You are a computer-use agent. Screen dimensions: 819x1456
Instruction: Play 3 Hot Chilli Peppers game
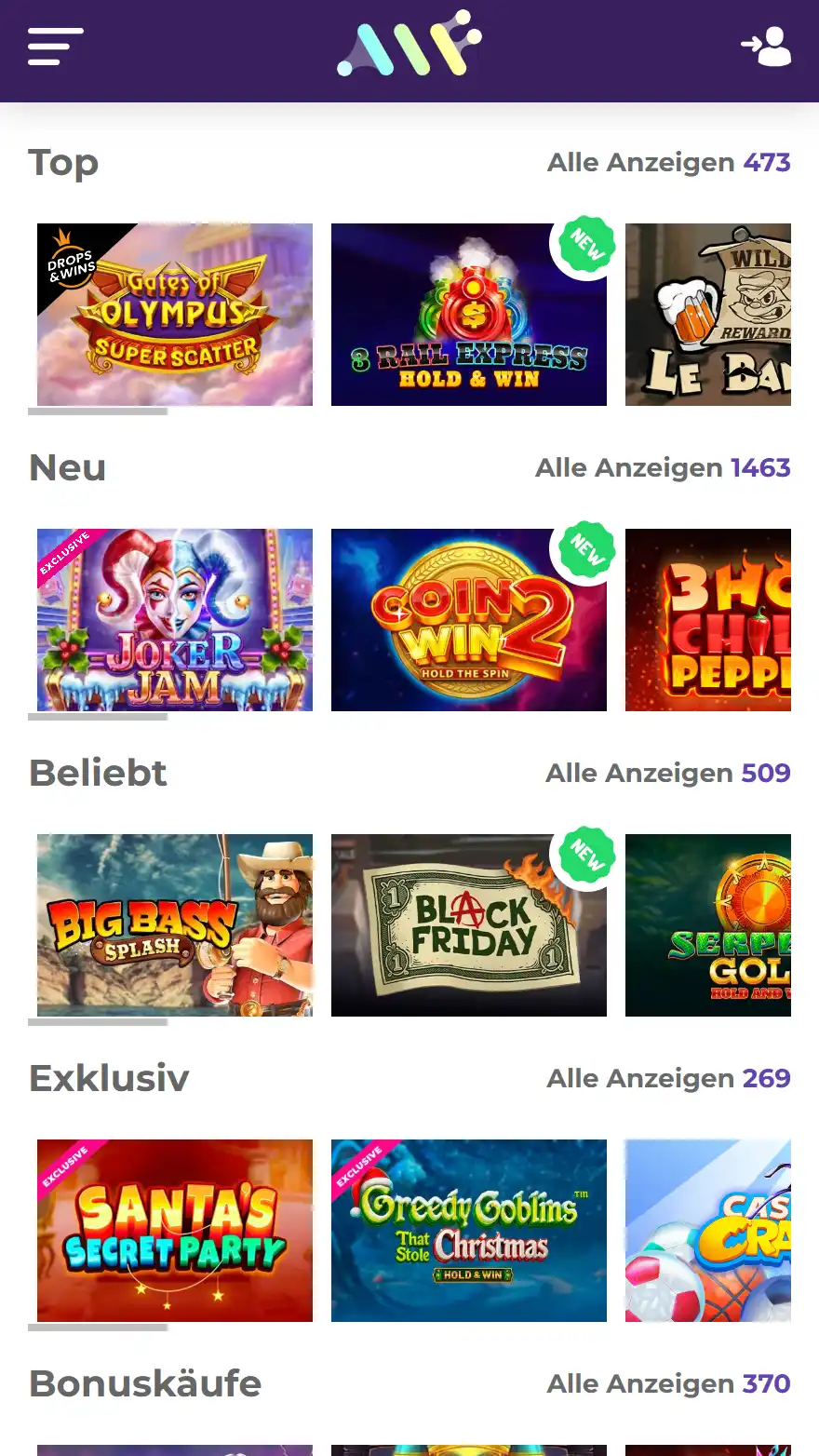pyautogui.click(x=708, y=620)
